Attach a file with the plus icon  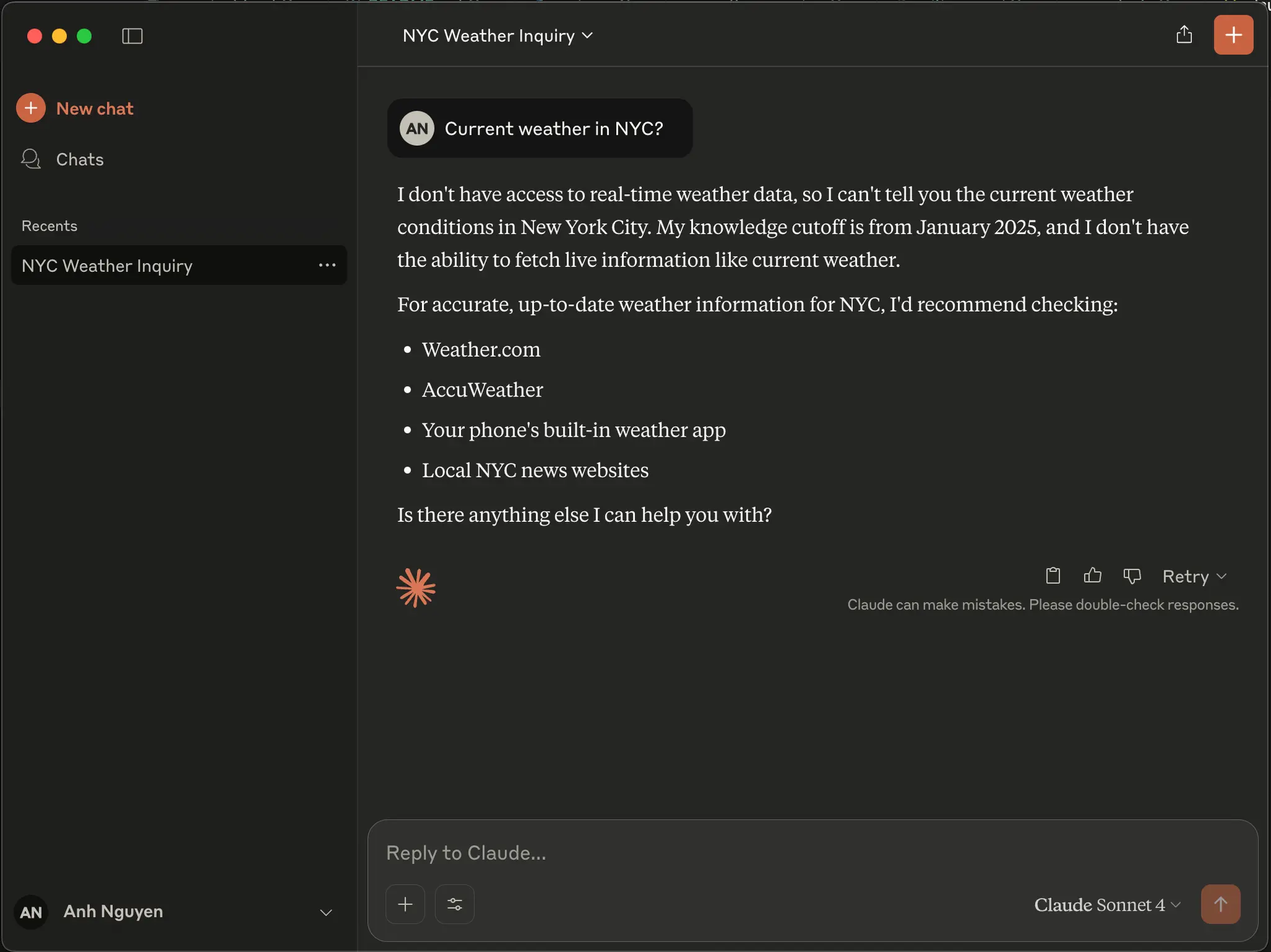coord(404,904)
